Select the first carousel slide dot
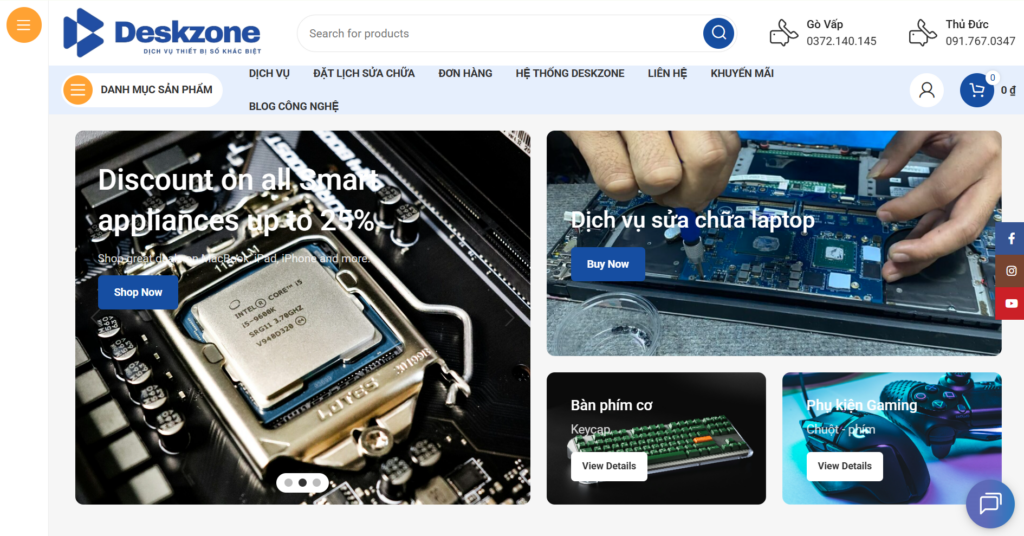The height and width of the screenshot is (536, 1024). point(288,482)
